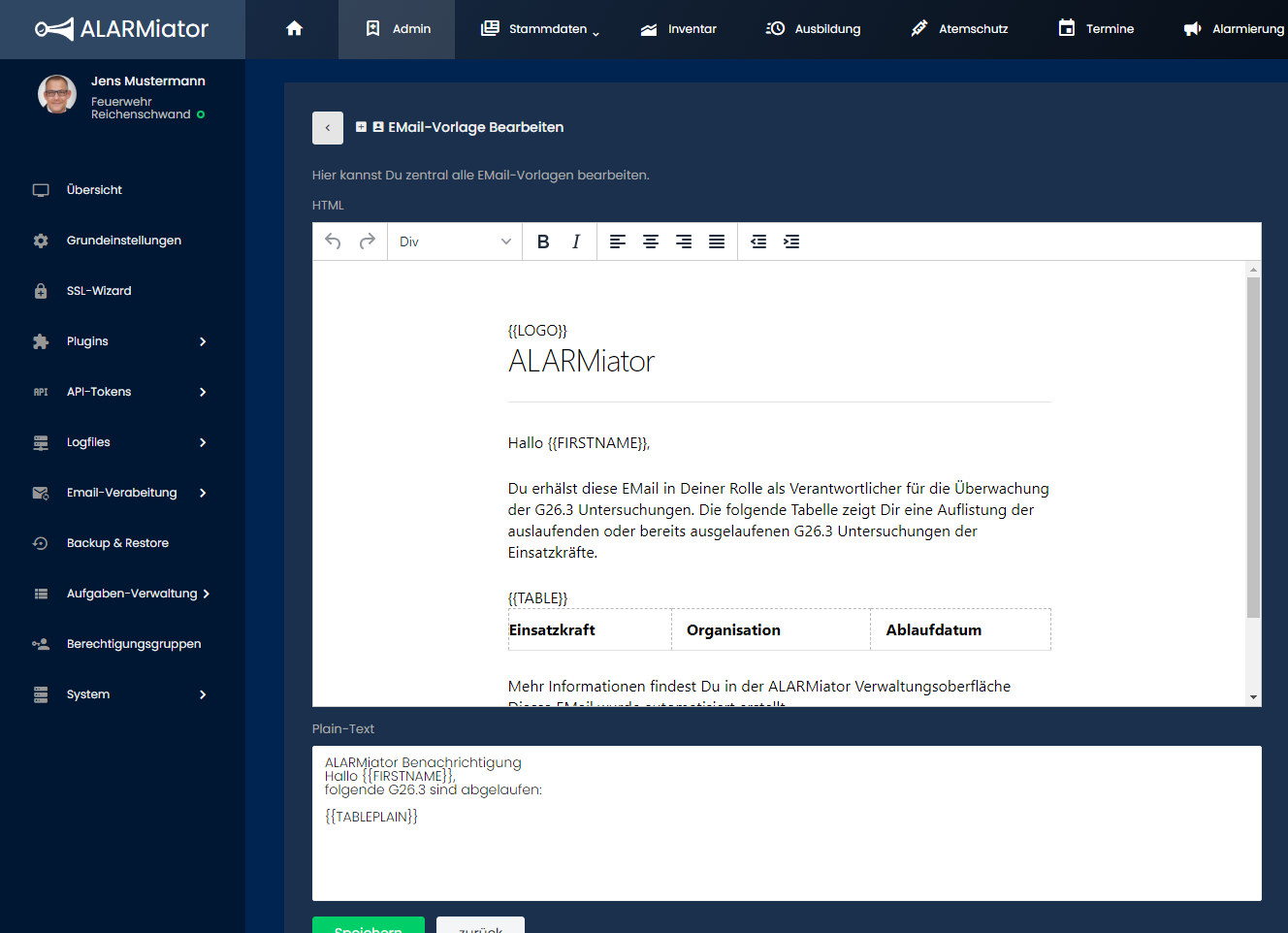Decrease indent in editor

coord(758,241)
